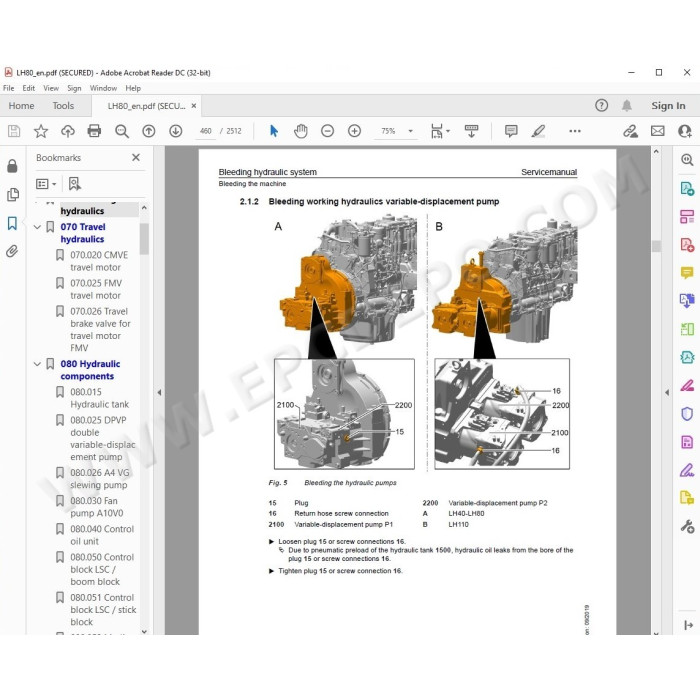Open help question mark icon
700x700 pixels.
coord(601,105)
